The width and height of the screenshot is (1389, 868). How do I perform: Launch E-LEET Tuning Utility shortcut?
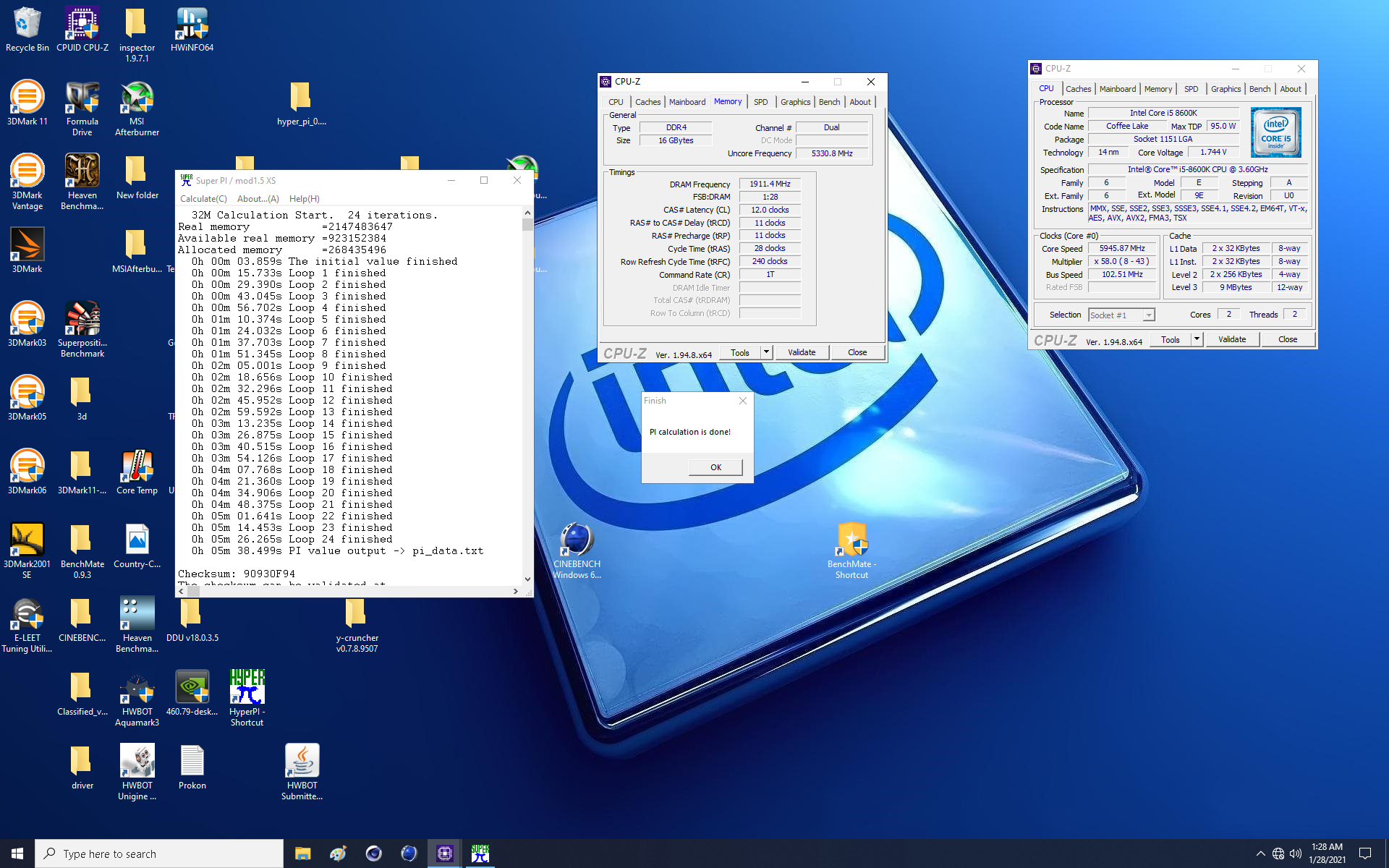click(x=27, y=625)
